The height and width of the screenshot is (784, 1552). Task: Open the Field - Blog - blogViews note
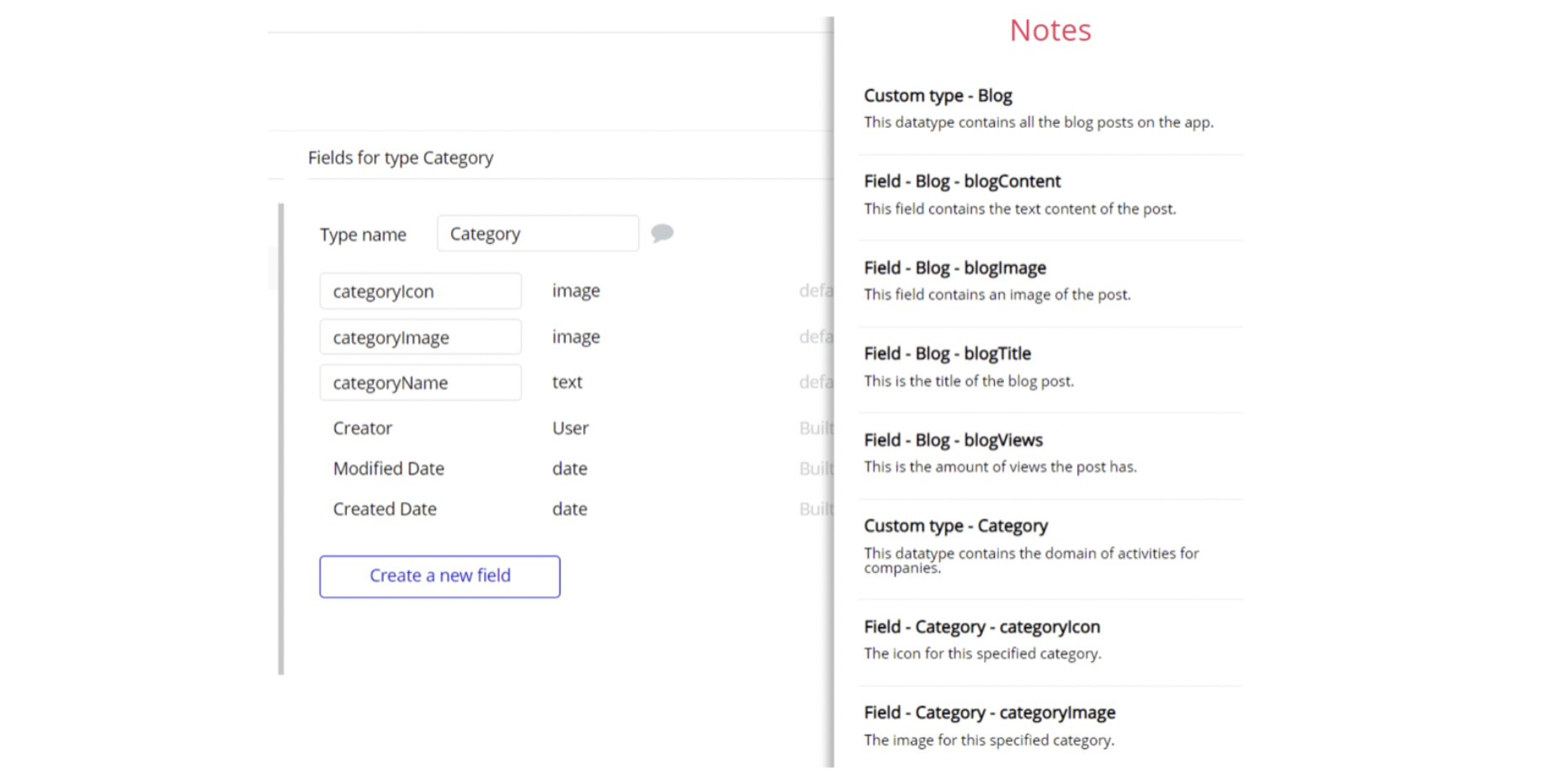(x=953, y=441)
